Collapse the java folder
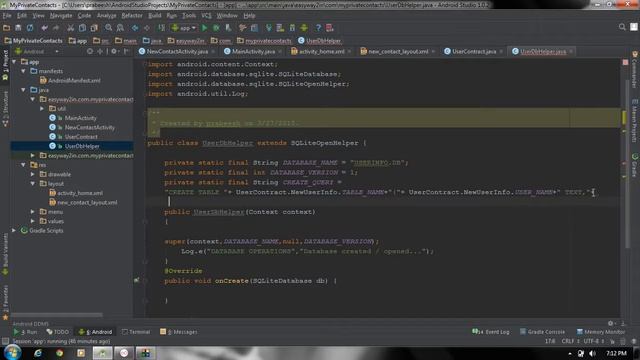 [x=23, y=90]
